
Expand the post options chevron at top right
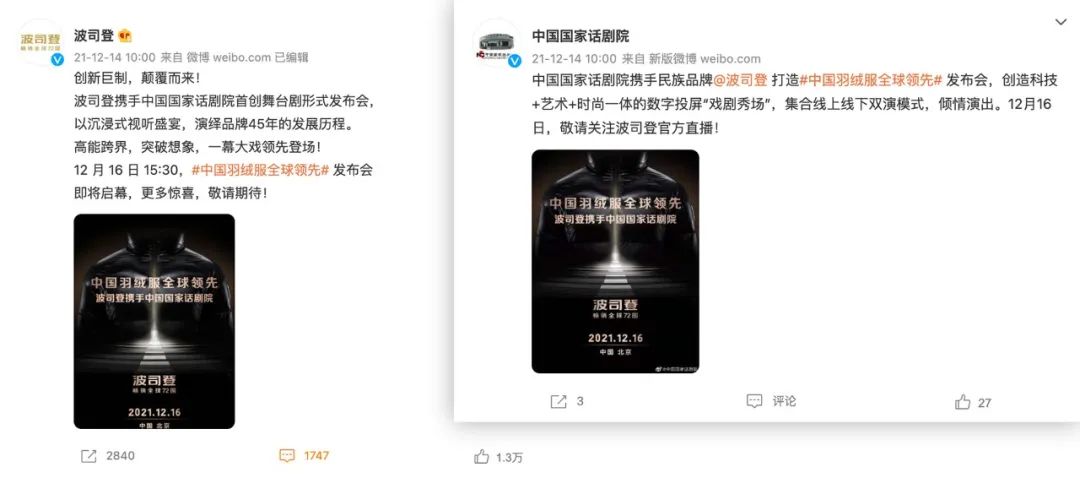1061,23
